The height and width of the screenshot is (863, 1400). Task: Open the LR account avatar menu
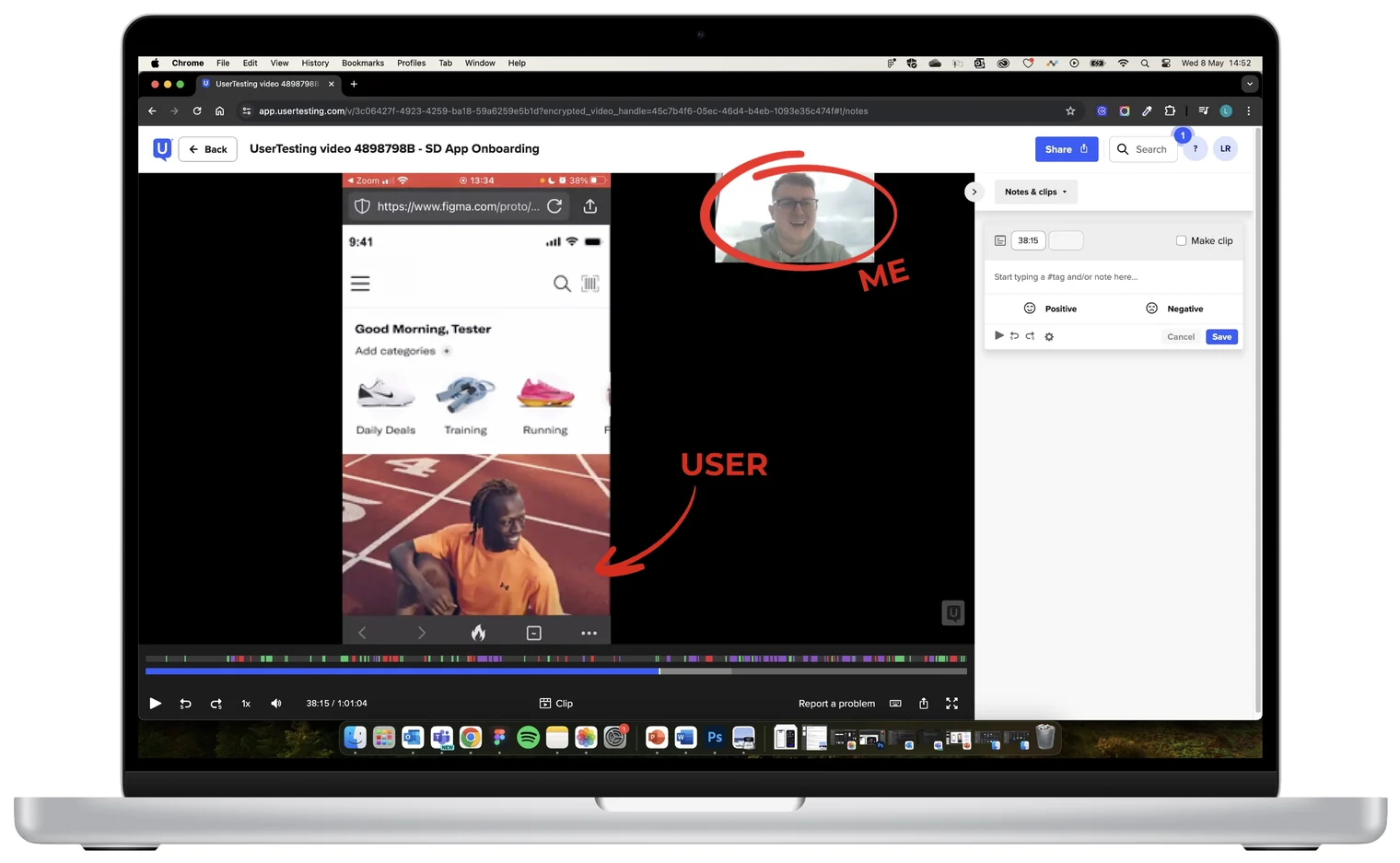[1225, 149]
